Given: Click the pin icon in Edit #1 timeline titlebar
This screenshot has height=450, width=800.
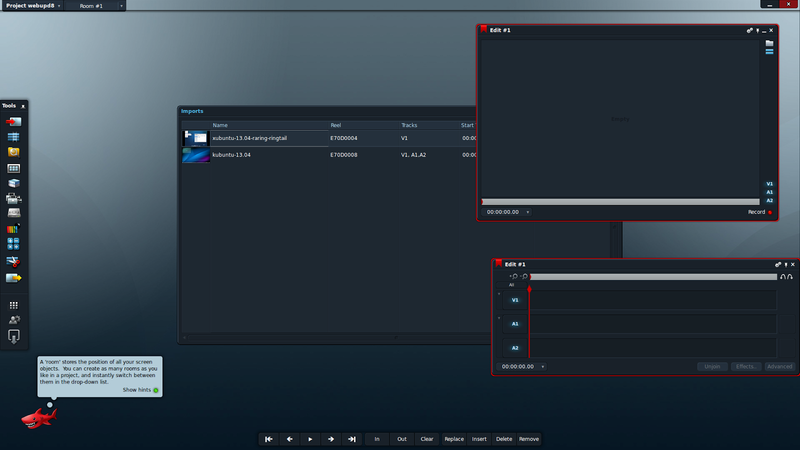Looking at the screenshot, I should coord(786,264).
